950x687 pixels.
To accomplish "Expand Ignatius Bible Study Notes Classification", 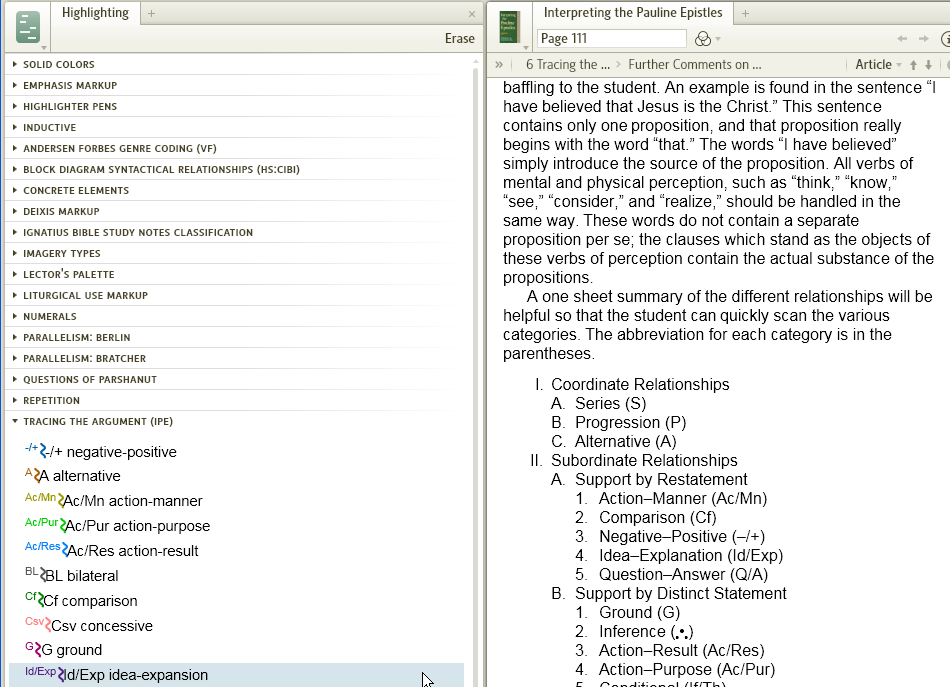I will click(x=15, y=232).
